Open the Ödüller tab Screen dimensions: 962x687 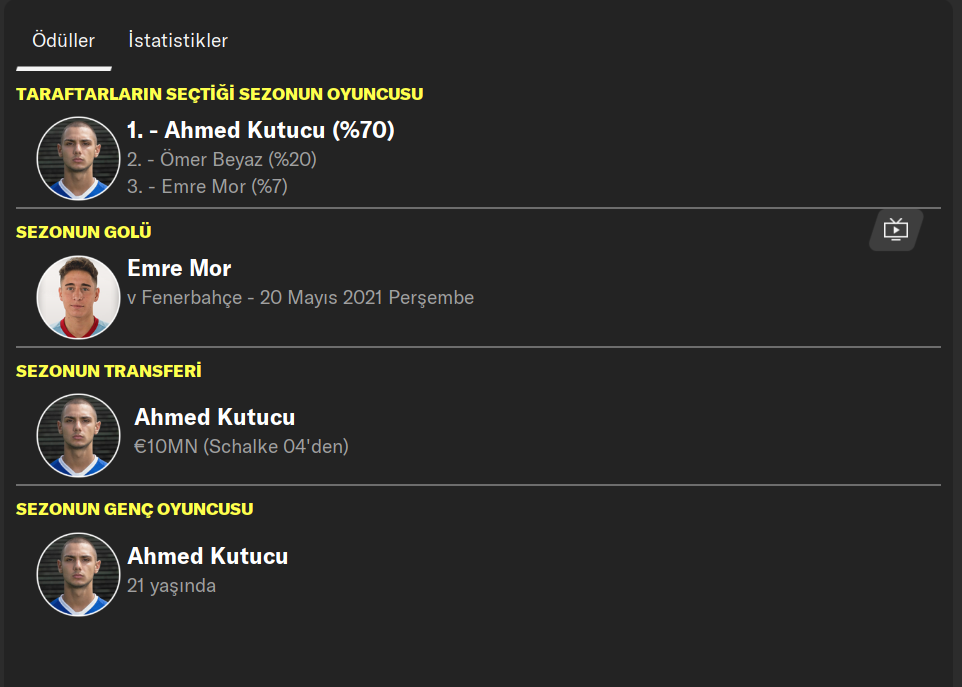pyautogui.click(x=64, y=41)
